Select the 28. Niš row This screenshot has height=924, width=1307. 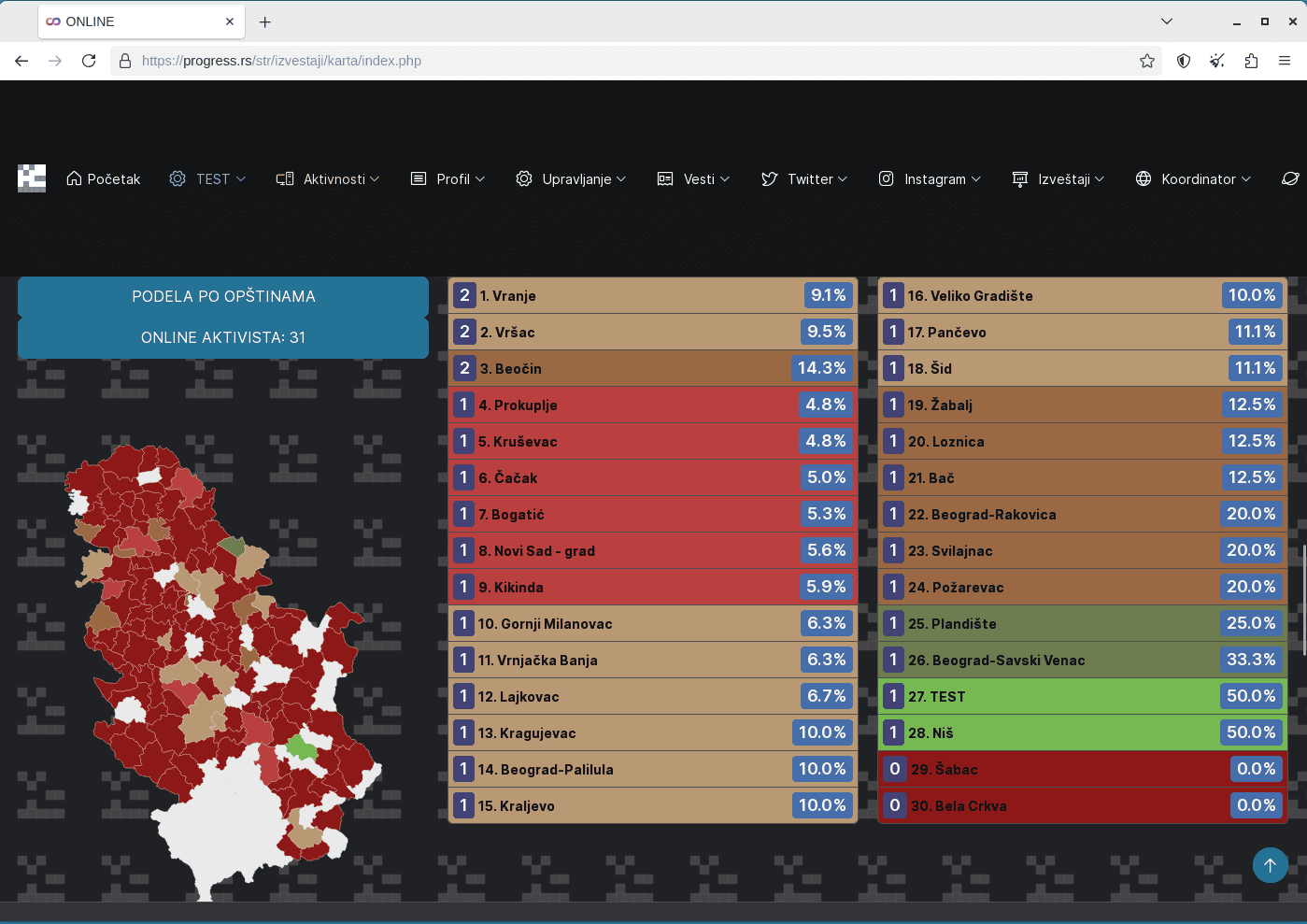tap(1083, 732)
